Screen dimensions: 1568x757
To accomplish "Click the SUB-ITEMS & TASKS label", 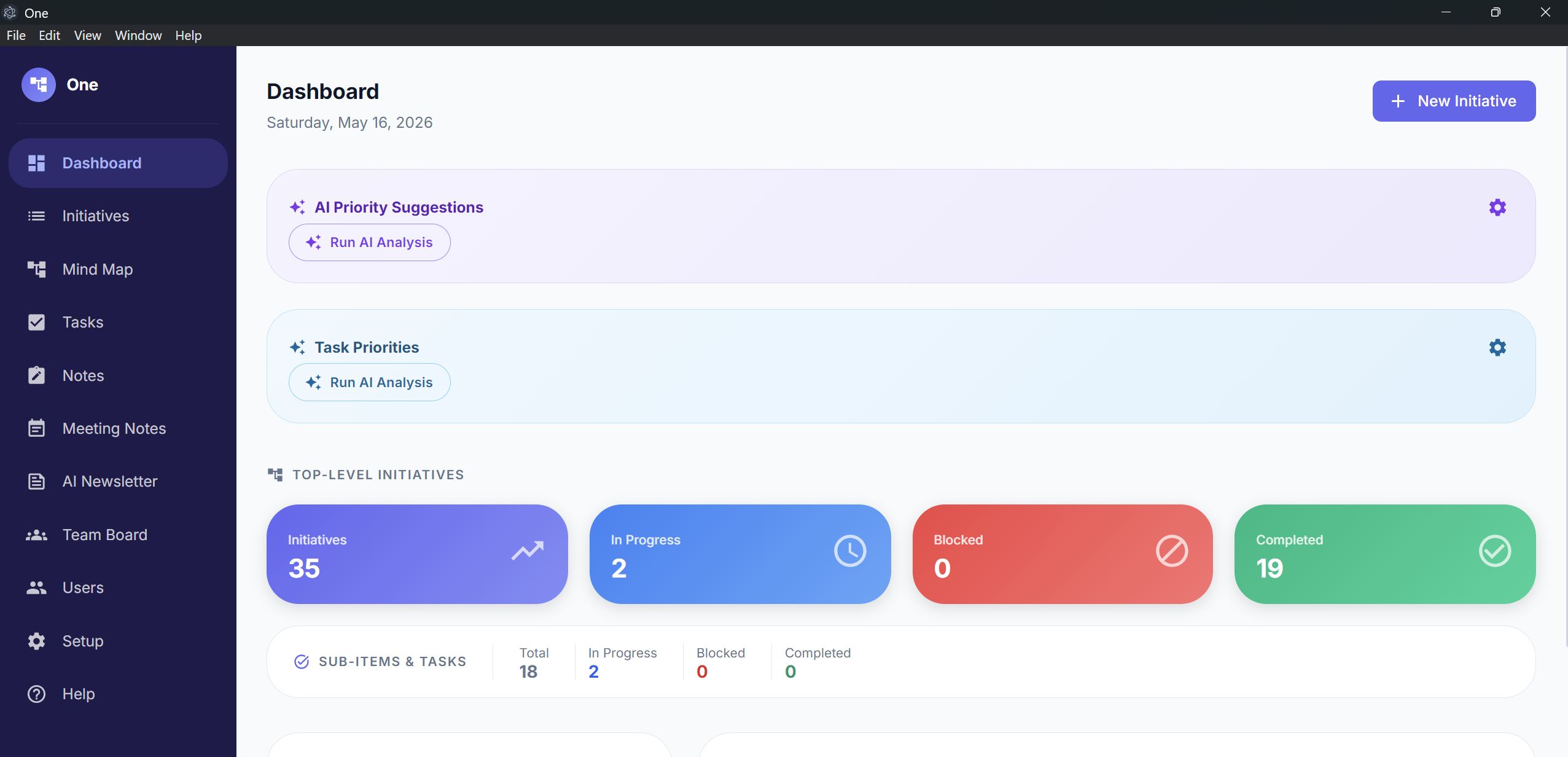I will 392,661.
